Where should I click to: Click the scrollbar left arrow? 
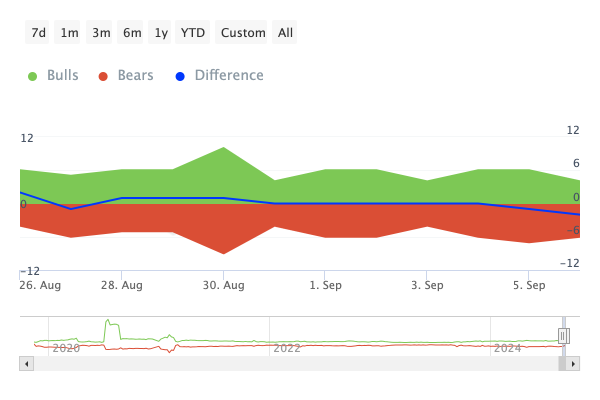pyautogui.click(x=25, y=364)
